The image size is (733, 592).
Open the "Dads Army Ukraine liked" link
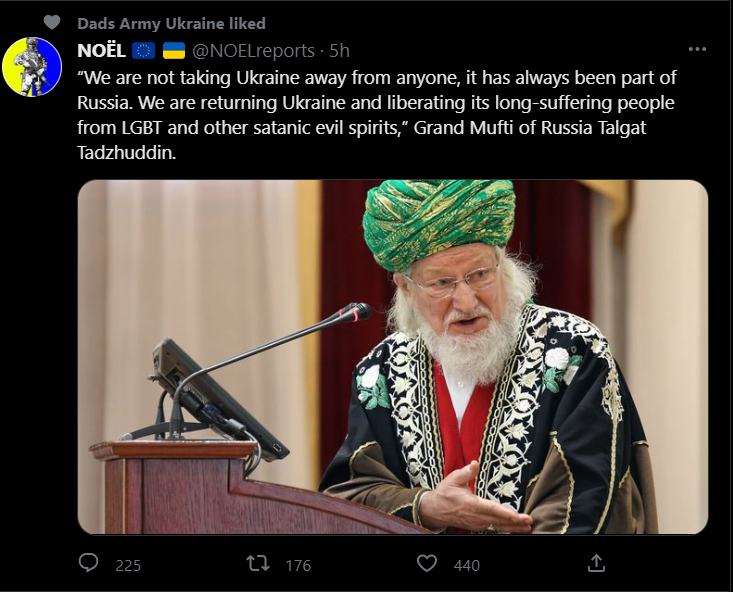171,23
